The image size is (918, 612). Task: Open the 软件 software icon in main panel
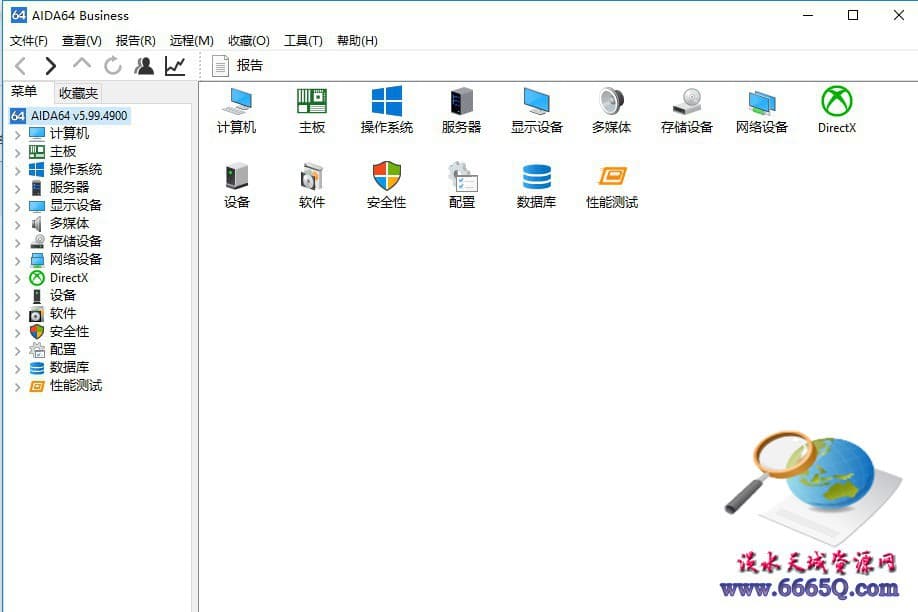(x=311, y=185)
